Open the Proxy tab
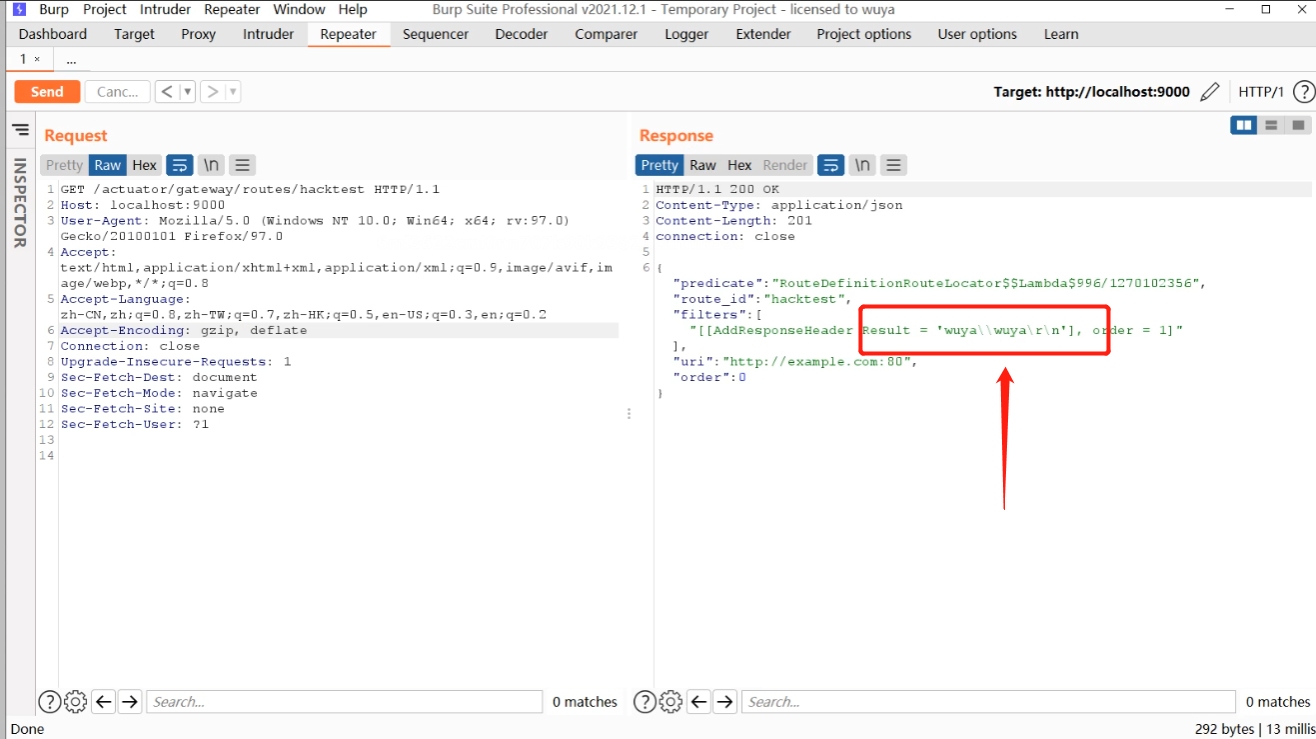Image resolution: width=1316 pixels, height=739 pixels. pos(198,34)
